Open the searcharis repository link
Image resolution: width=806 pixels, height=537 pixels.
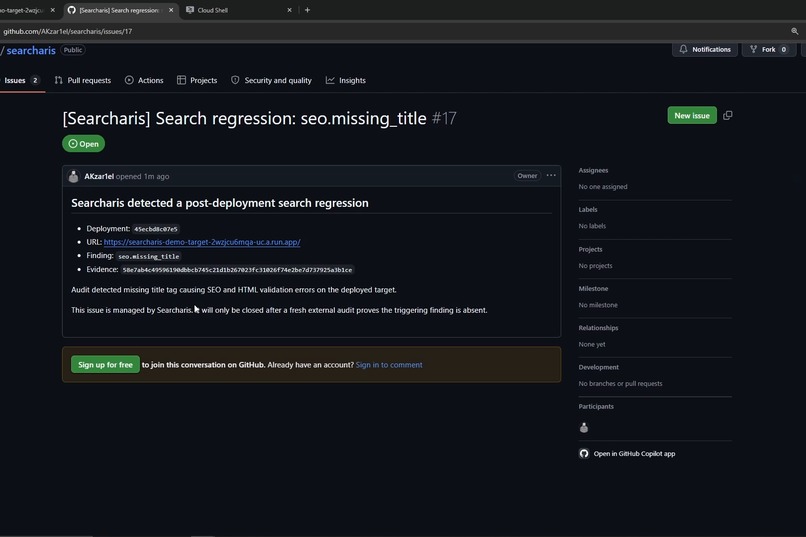coord(31,50)
